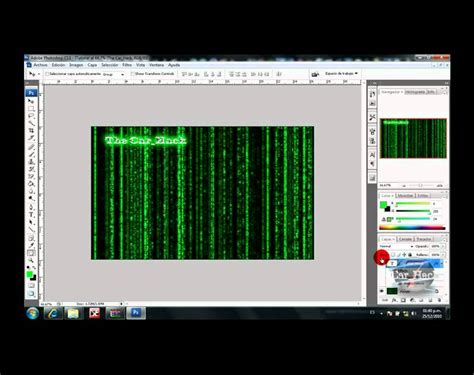Open Adobe Bridge from options bar

coord(315,74)
